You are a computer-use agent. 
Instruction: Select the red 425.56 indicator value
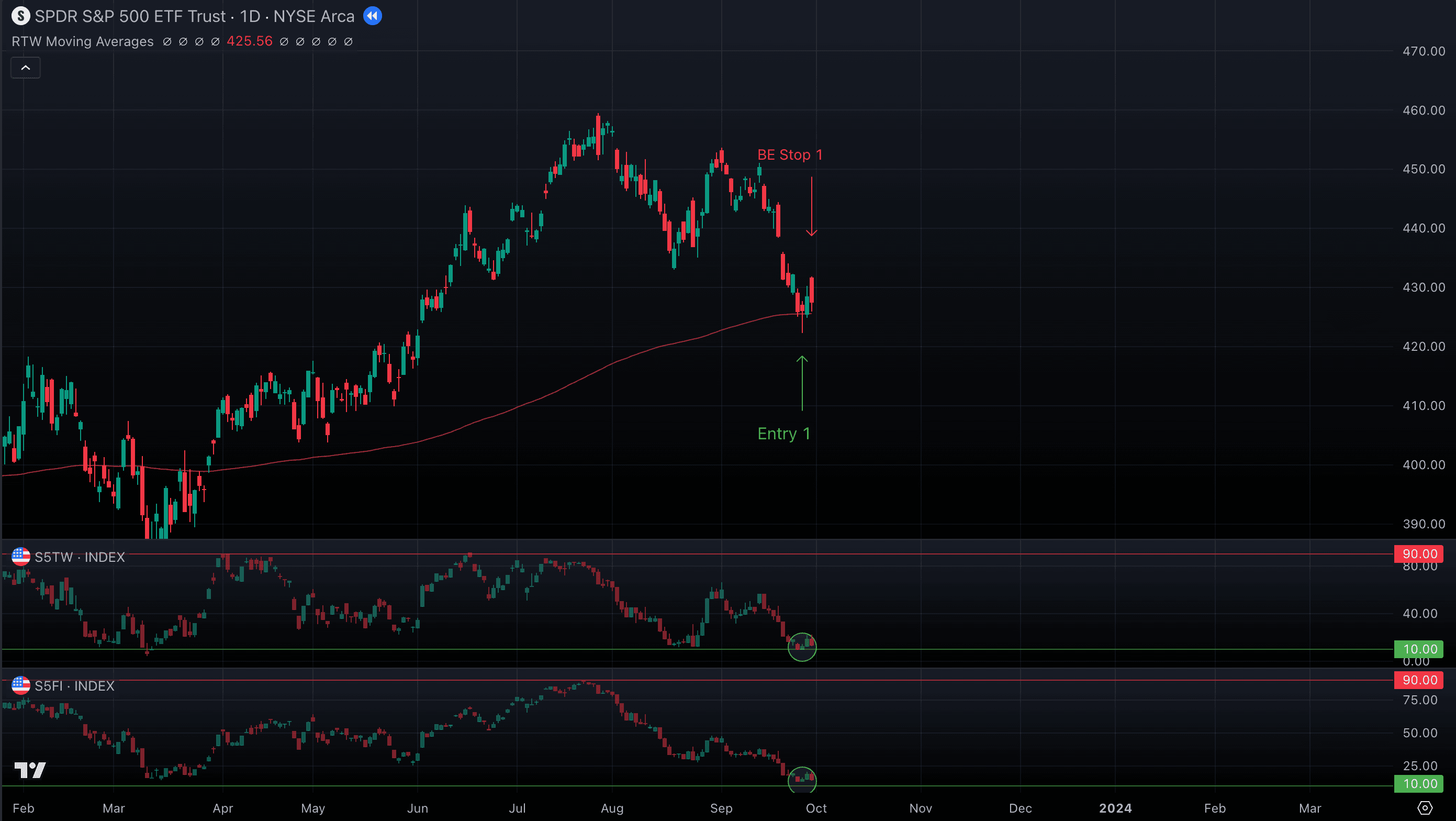[x=249, y=41]
